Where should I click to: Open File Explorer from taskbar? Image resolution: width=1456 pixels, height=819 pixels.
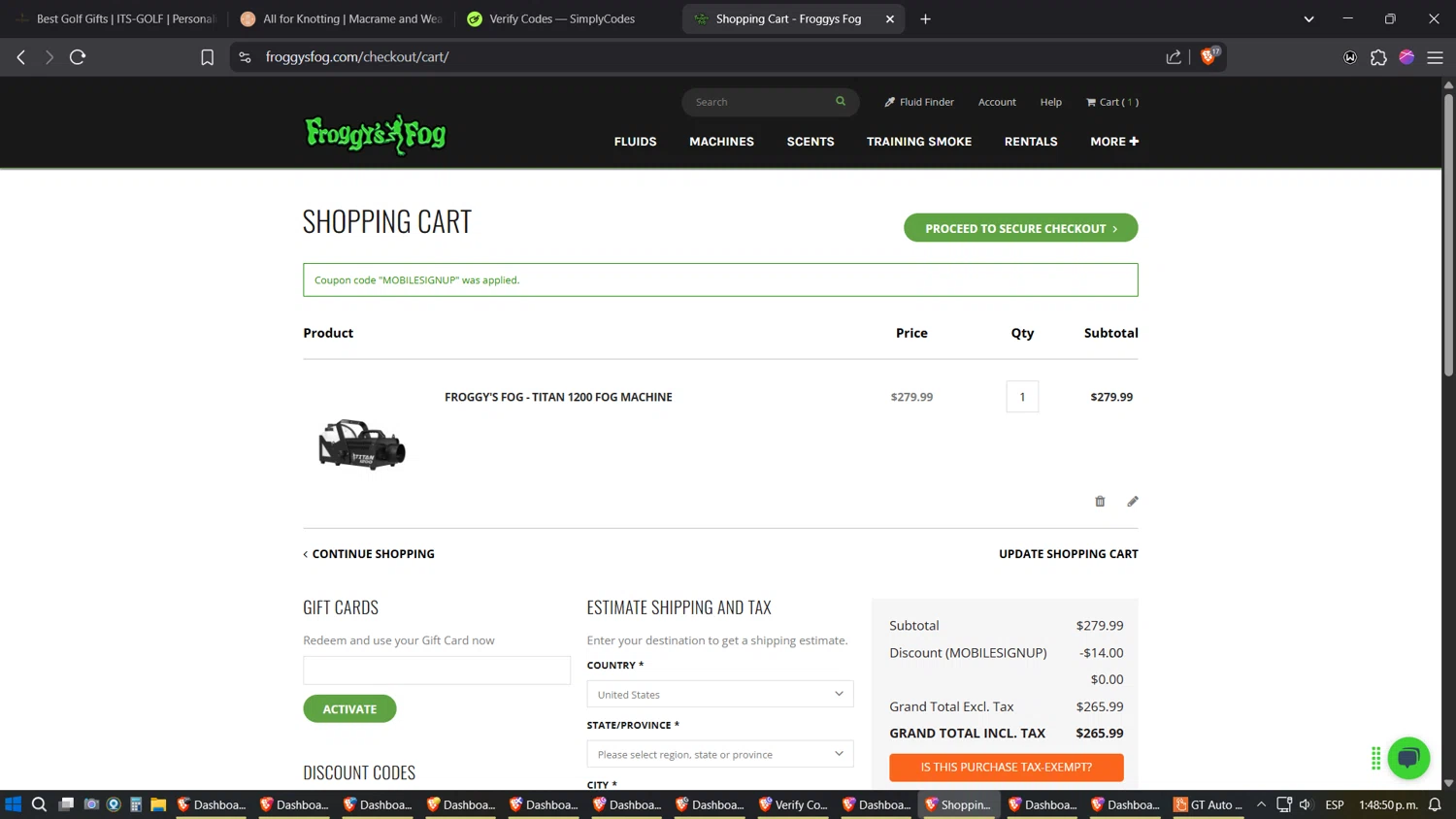(x=158, y=804)
